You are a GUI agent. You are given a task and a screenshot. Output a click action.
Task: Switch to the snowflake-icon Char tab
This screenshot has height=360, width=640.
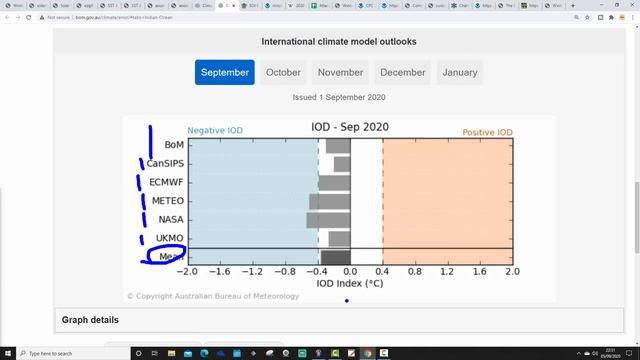pyautogui.click(x=461, y=6)
